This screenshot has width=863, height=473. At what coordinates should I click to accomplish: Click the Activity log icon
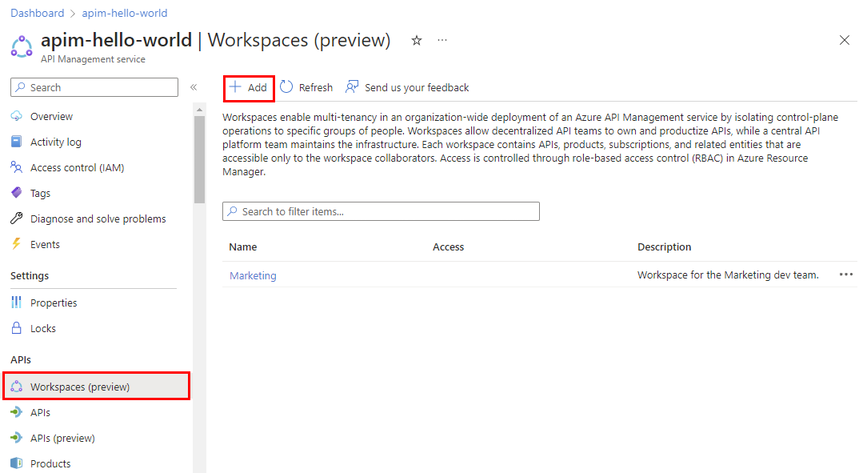pyautogui.click(x=17, y=142)
